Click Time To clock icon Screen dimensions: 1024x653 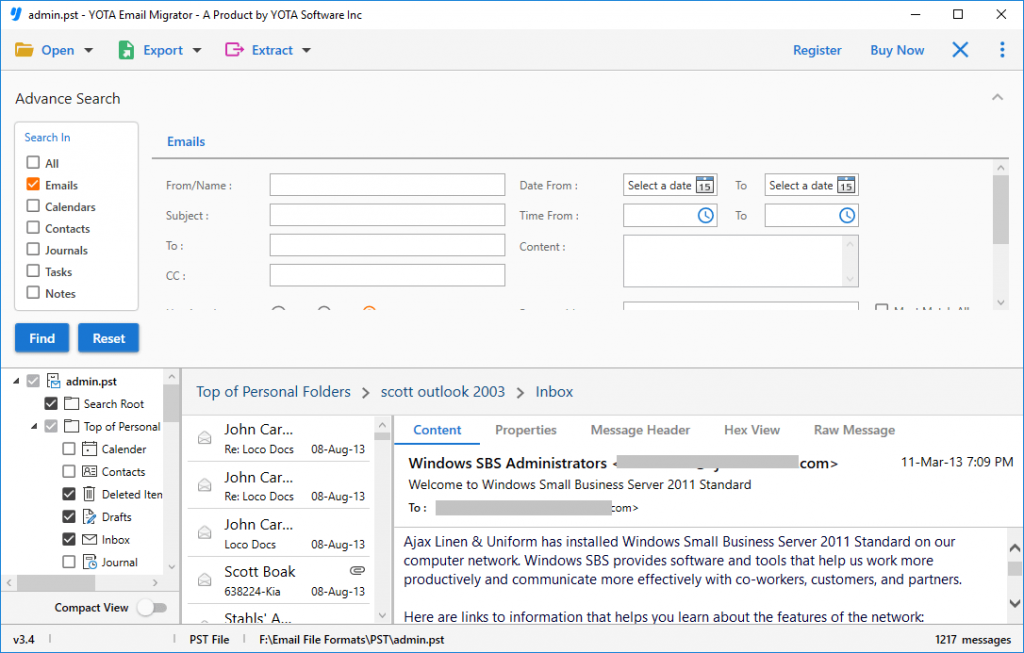coord(846,215)
